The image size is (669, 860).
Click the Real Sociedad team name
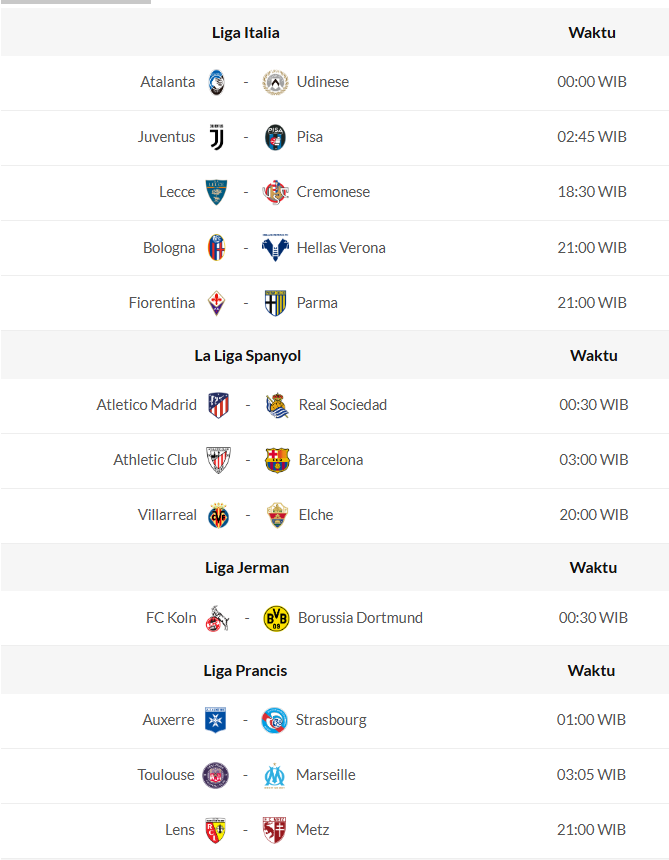pyautogui.click(x=343, y=405)
